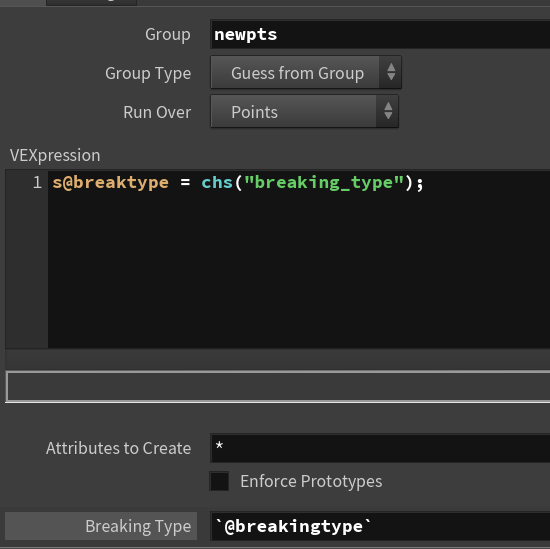Click the "breaking_type" string in code

click(324, 183)
